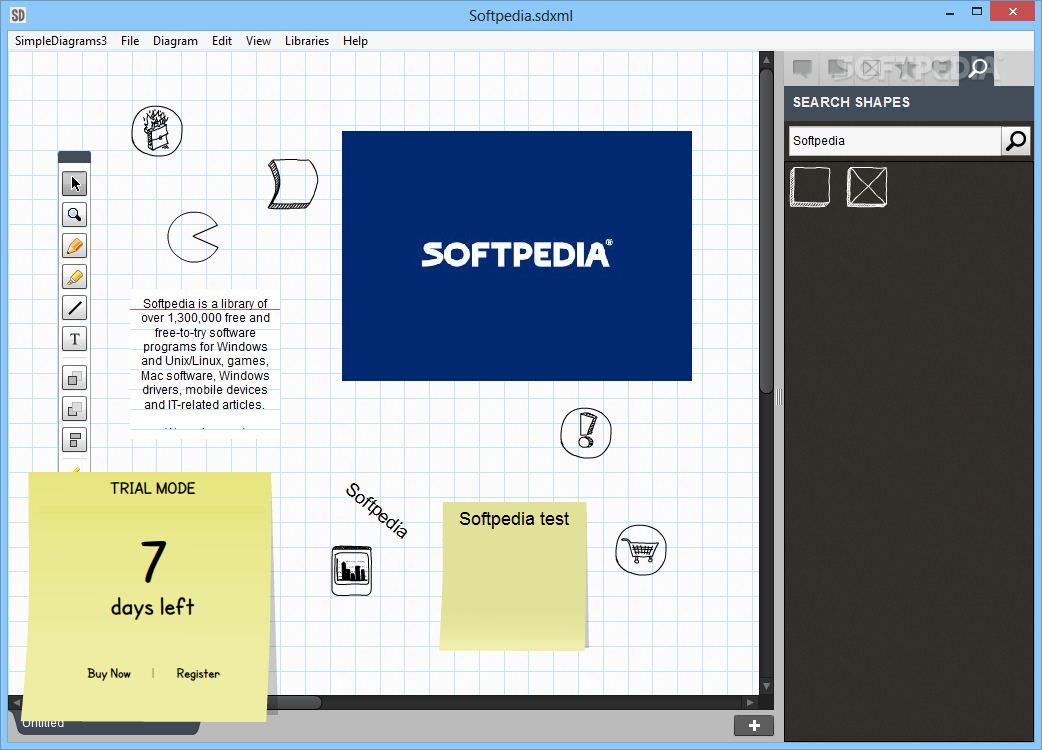Image resolution: width=1042 pixels, height=750 pixels.
Task: Click the toolbar drag handle bar
Action: [x=74, y=157]
